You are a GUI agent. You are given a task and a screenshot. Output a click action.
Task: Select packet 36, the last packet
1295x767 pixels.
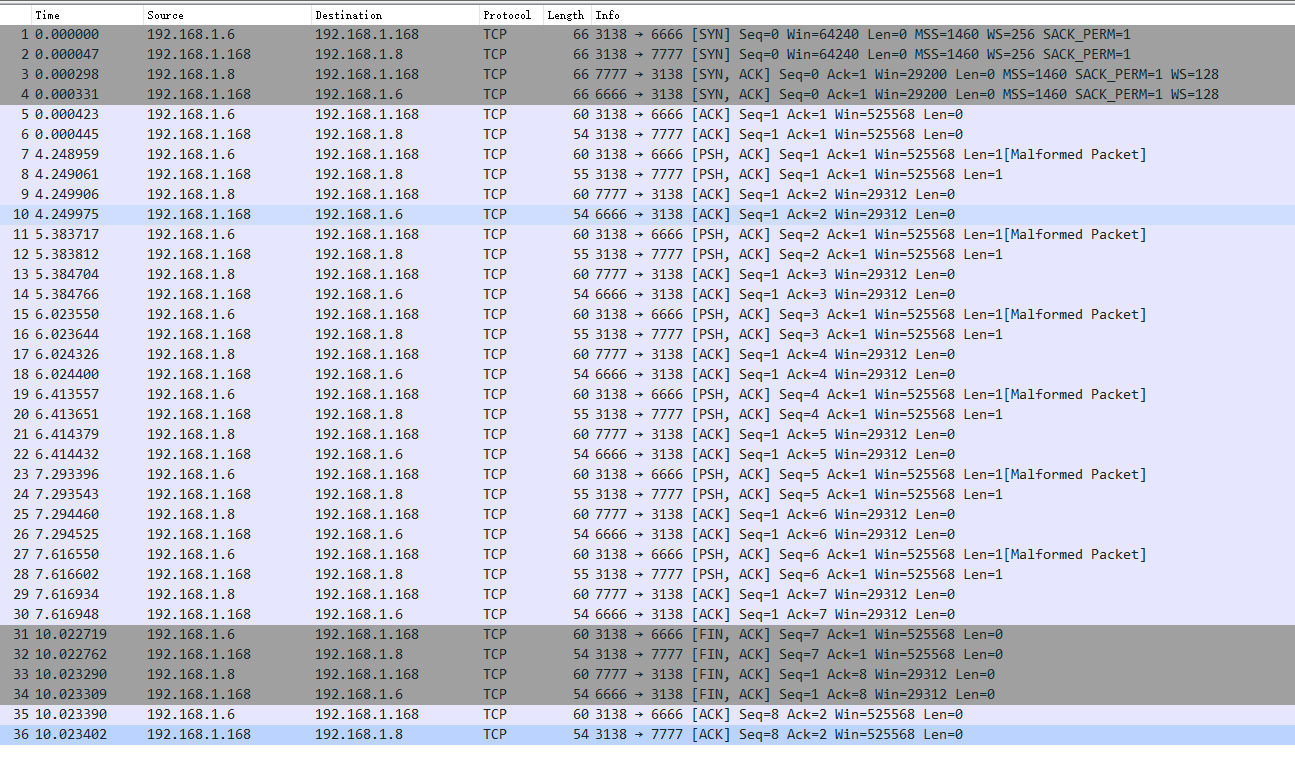(x=400, y=733)
